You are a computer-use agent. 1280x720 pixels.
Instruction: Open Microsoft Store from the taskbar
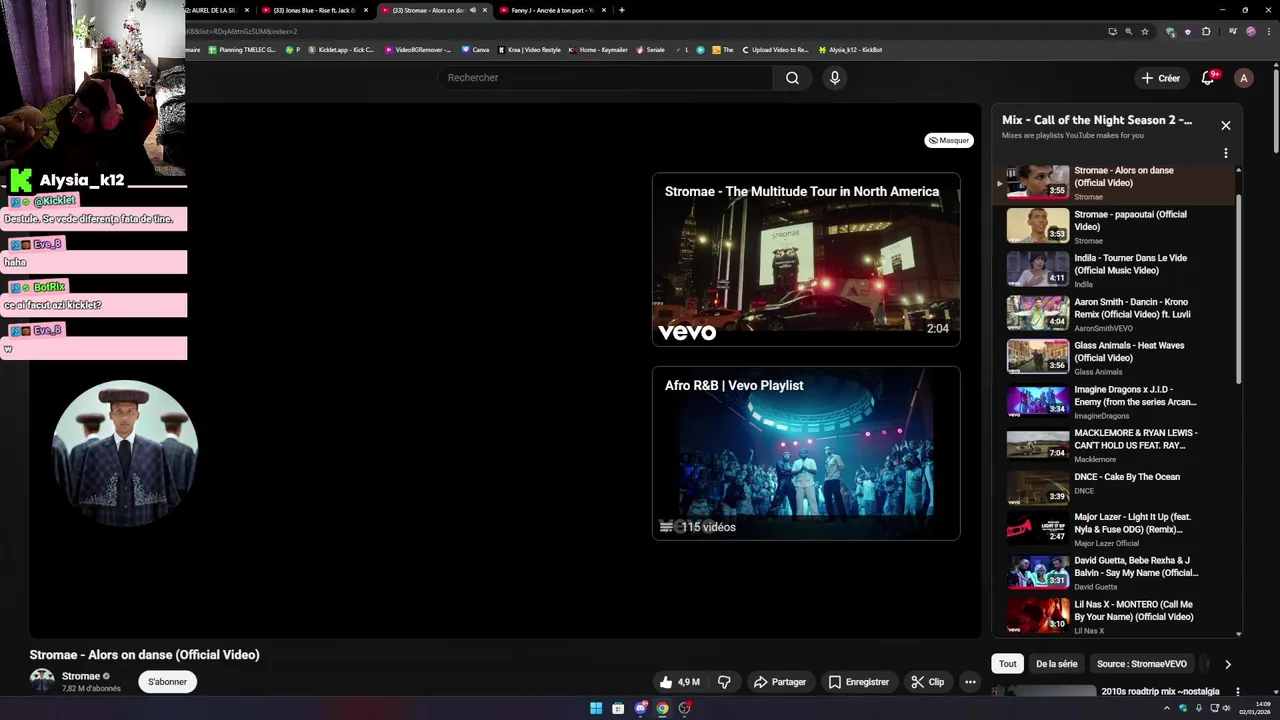(x=618, y=708)
